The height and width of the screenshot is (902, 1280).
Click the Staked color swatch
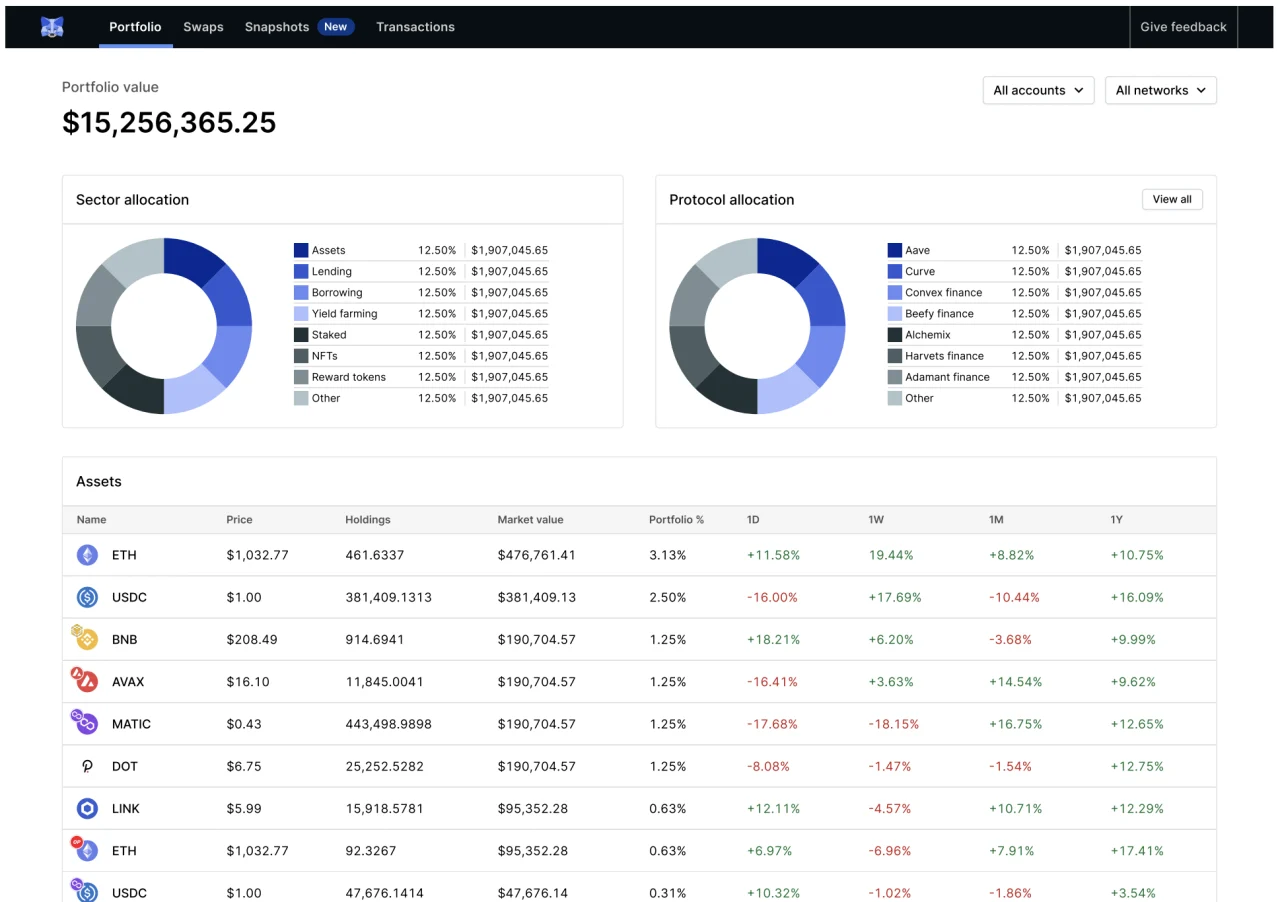(301, 335)
